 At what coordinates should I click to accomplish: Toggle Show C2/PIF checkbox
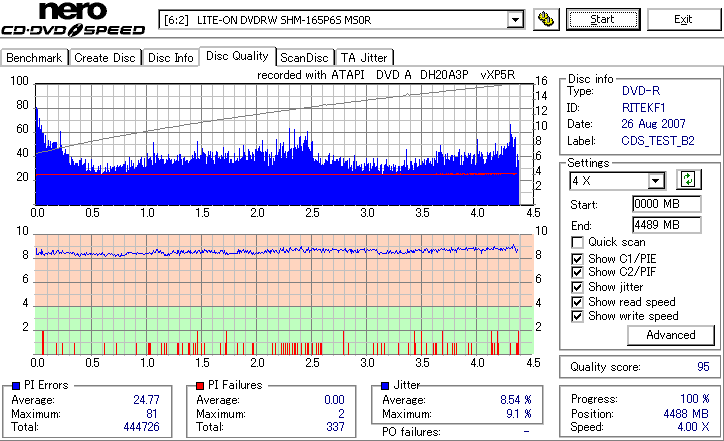click(577, 272)
